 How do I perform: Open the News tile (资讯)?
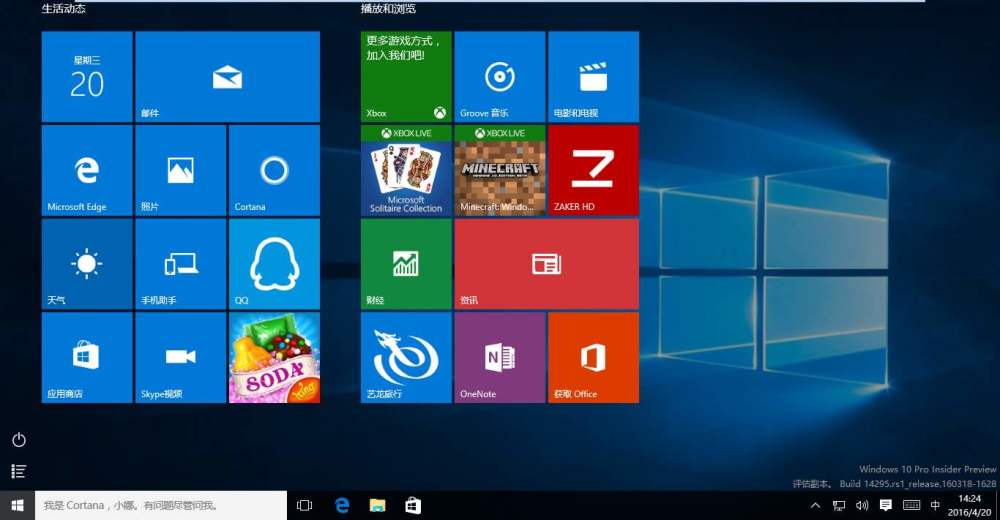click(x=547, y=264)
